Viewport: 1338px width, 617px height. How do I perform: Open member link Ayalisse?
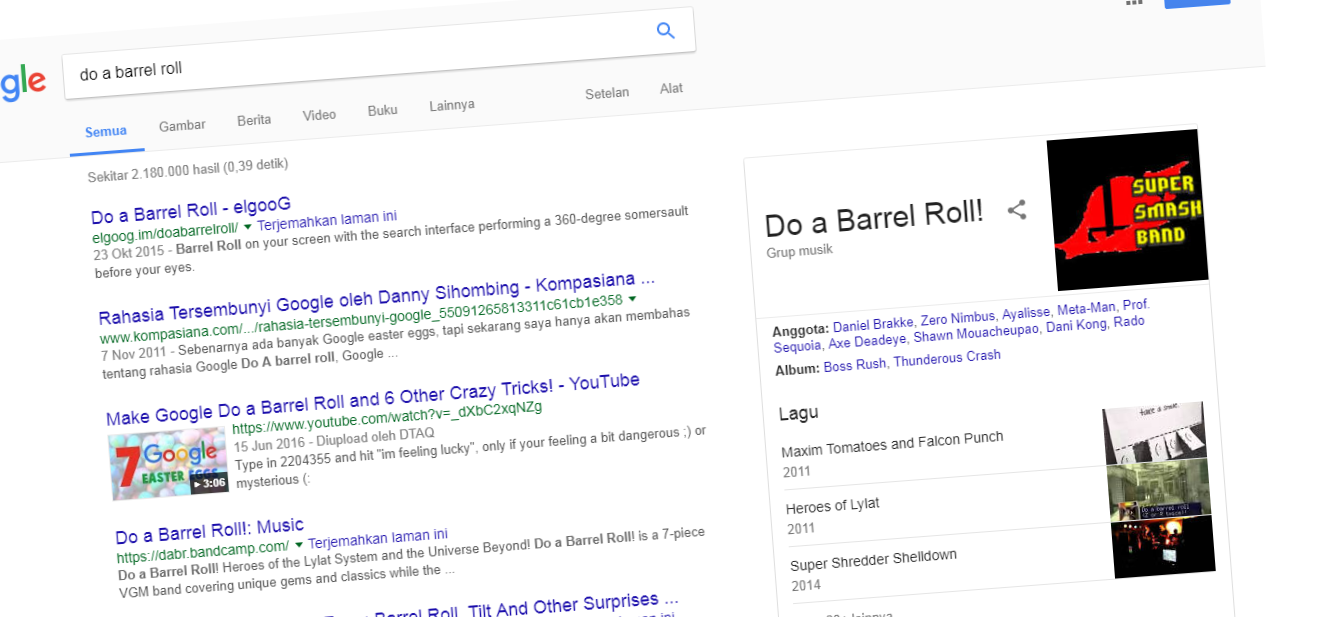pos(1026,311)
